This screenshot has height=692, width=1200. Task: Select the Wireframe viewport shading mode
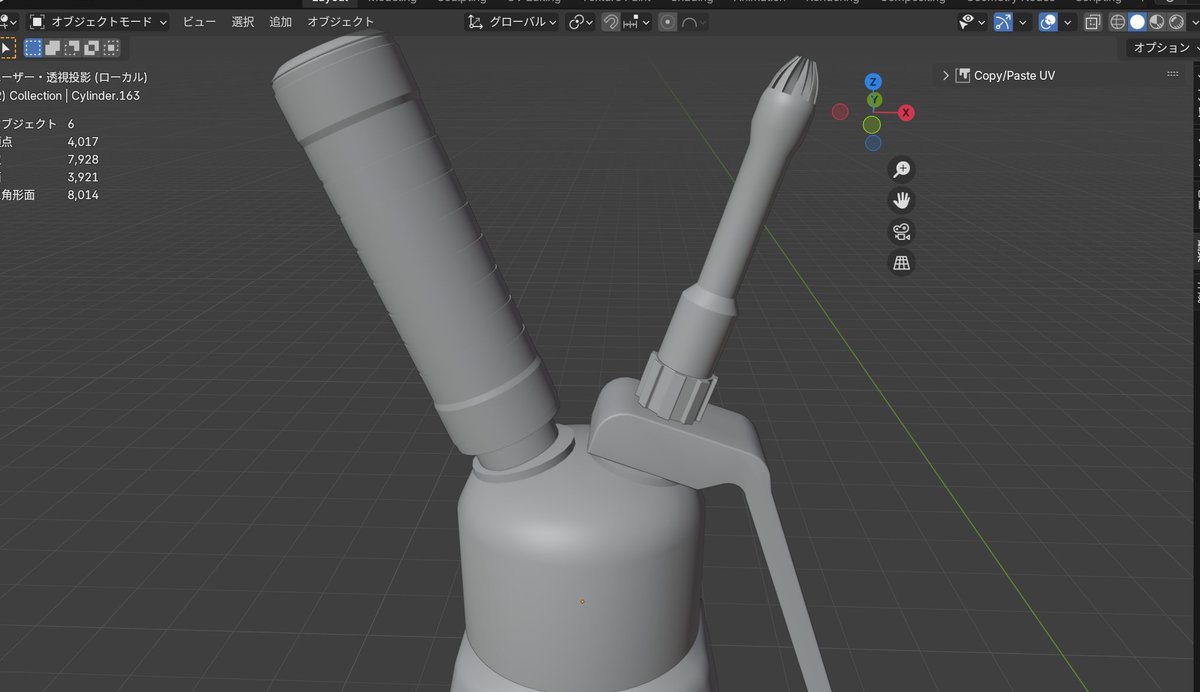(1117, 21)
